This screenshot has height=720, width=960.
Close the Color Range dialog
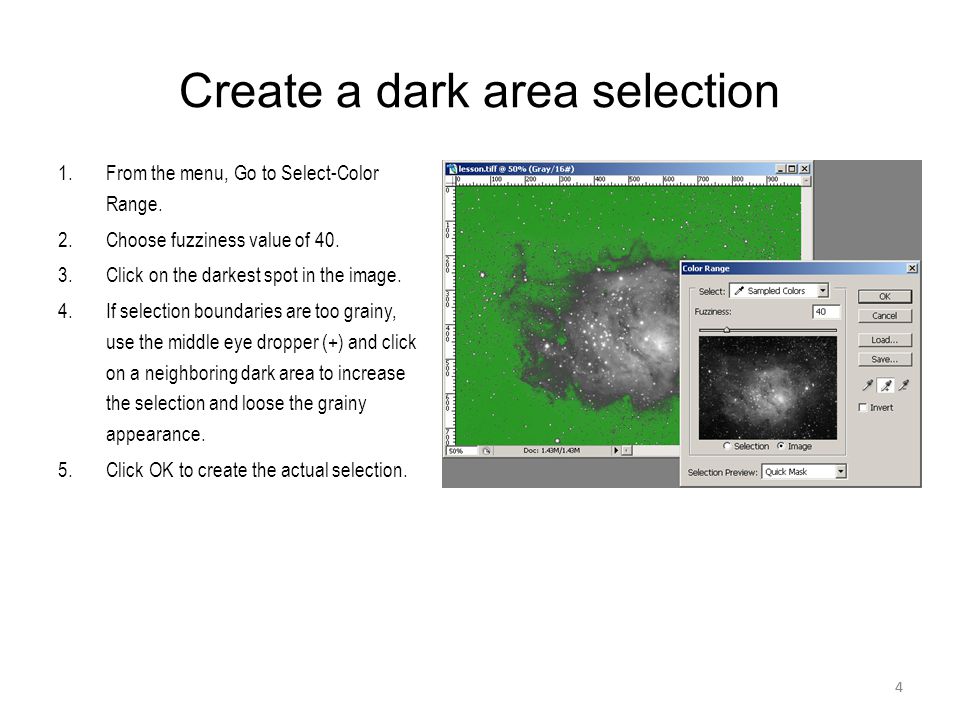click(912, 268)
